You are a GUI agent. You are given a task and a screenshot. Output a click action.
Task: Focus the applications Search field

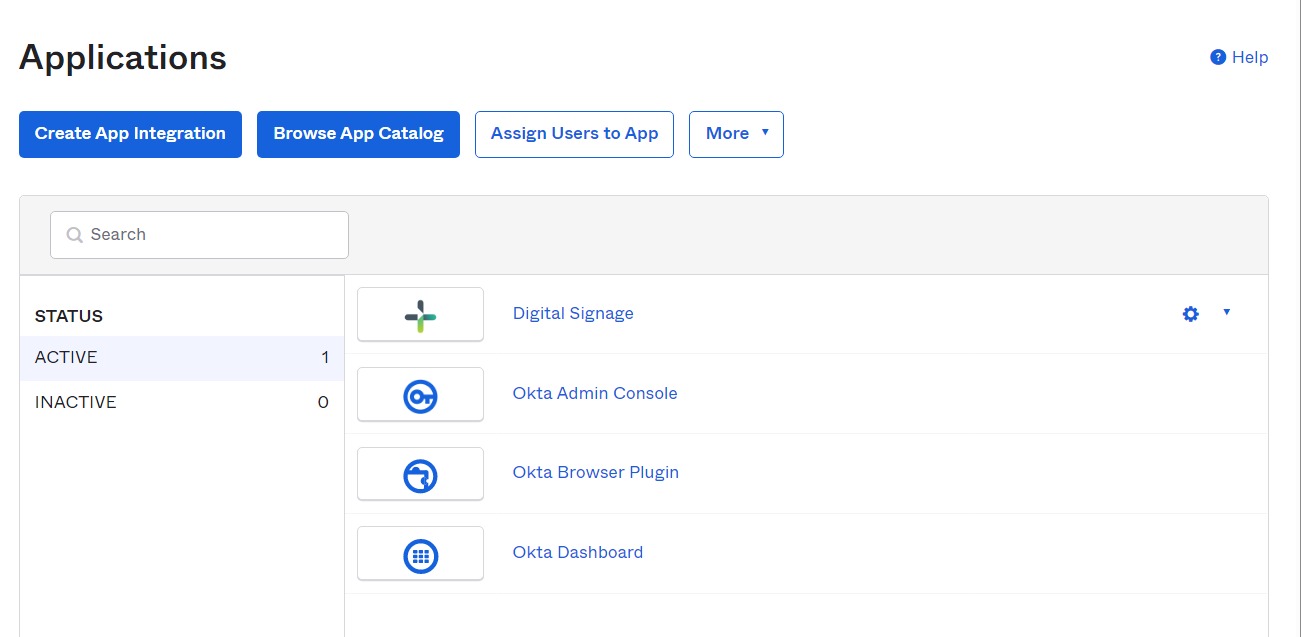[199, 235]
